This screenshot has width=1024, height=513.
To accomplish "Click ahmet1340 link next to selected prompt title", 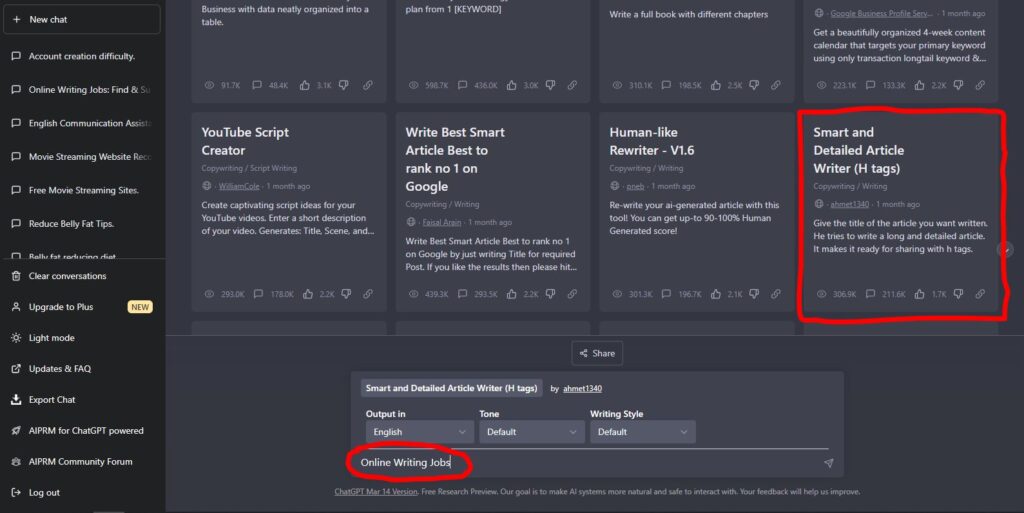I will (583, 388).
